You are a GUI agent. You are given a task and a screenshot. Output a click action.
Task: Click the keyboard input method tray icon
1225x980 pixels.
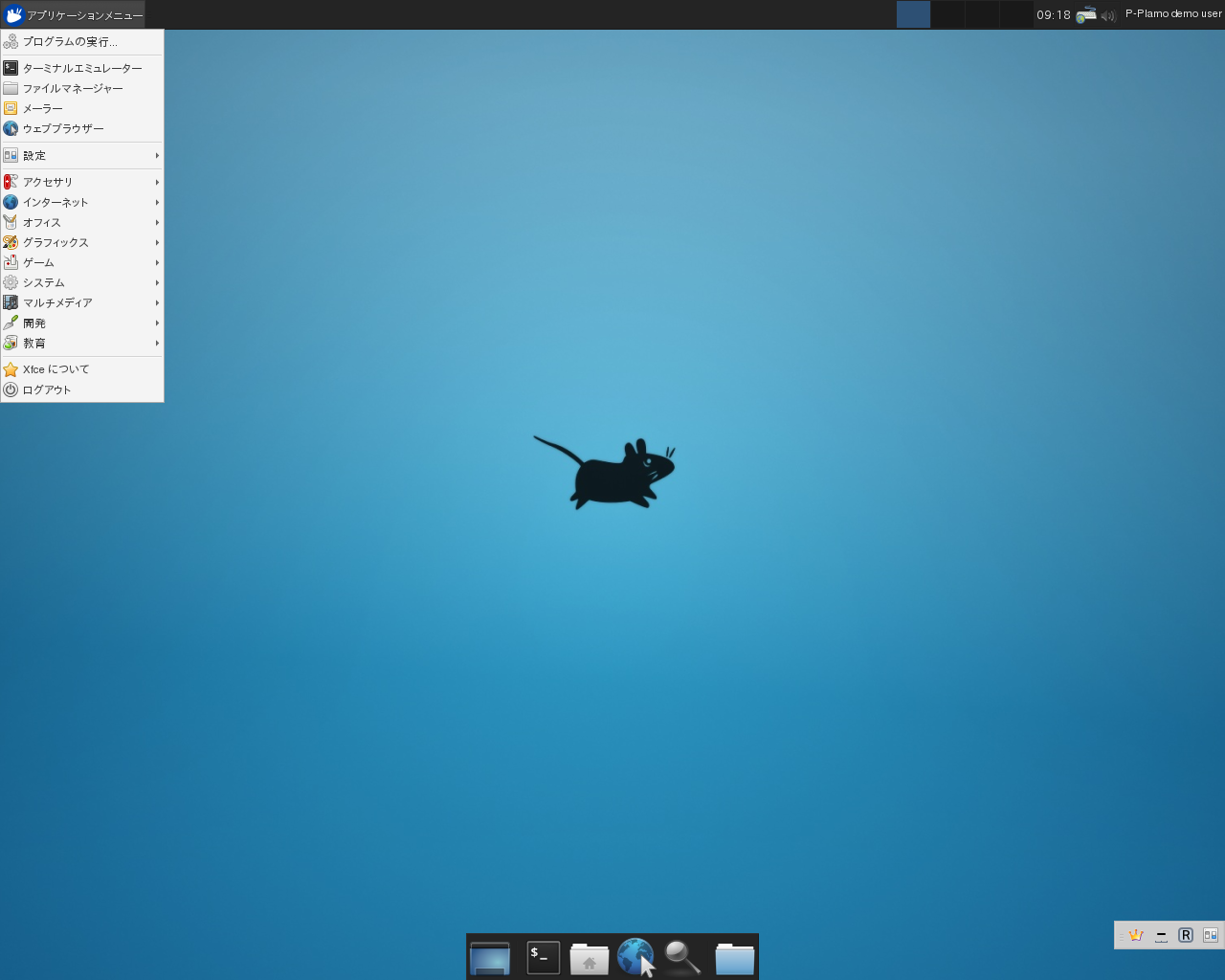(1086, 14)
